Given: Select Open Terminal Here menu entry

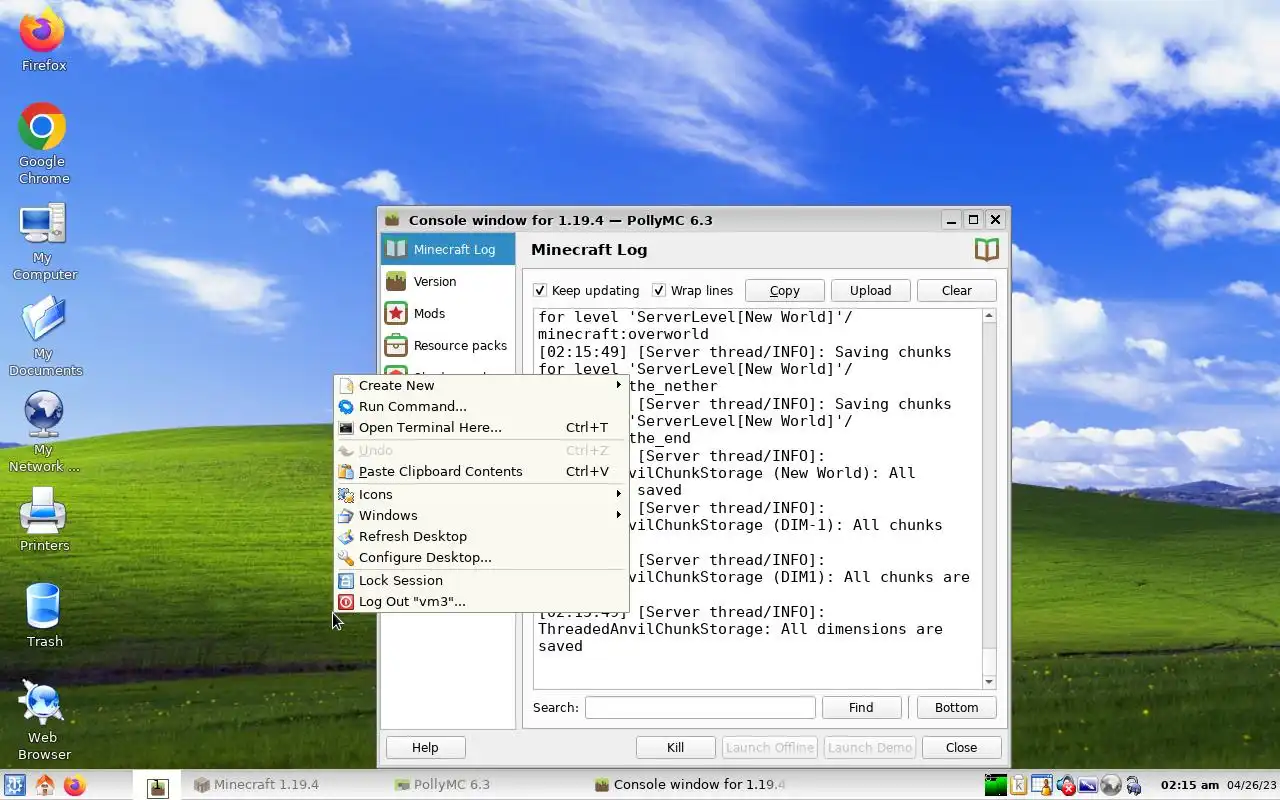Looking at the screenshot, I should (481, 427).
